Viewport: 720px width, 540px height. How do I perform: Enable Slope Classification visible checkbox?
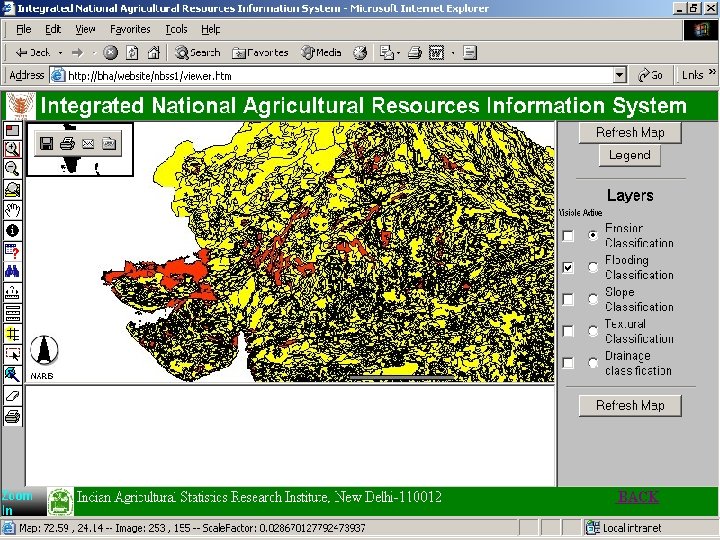pos(568,299)
